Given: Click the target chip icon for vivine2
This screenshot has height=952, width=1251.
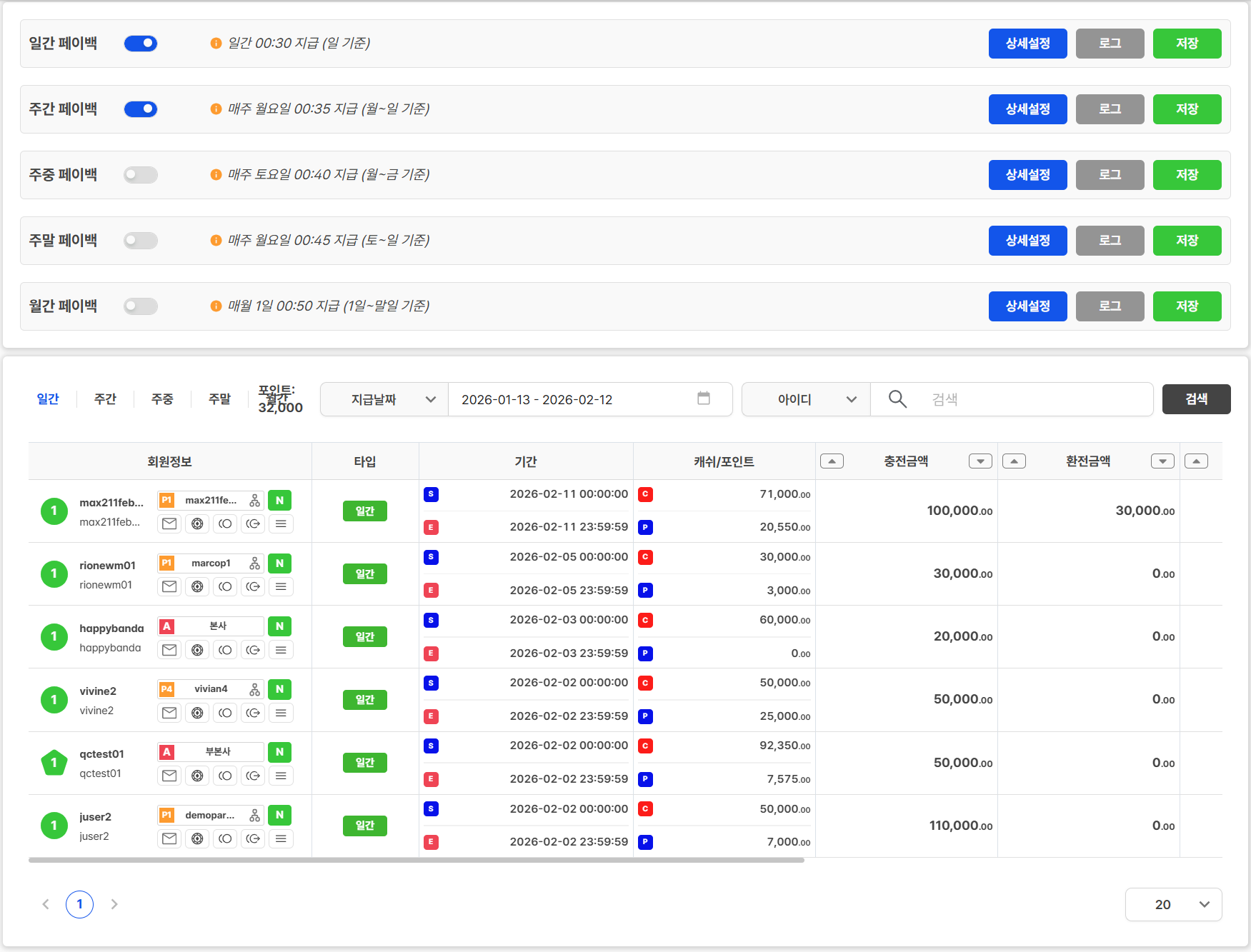Looking at the screenshot, I should (197, 713).
